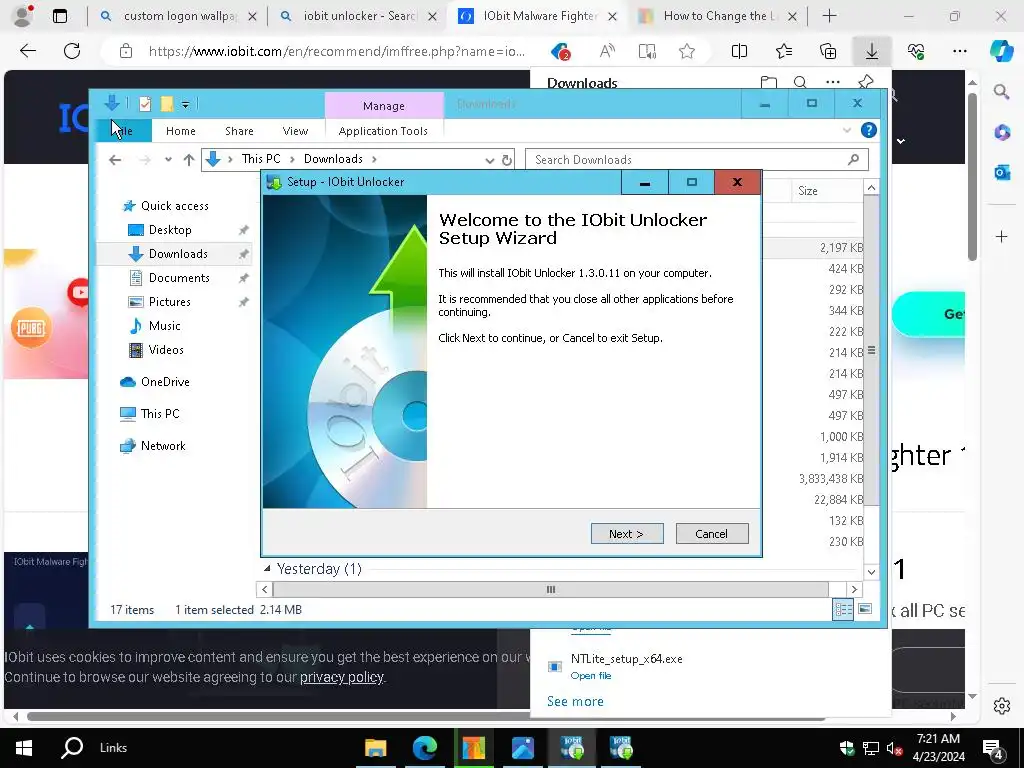The height and width of the screenshot is (768, 1024).
Task: Click the Size column header
Action: (827, 191)
